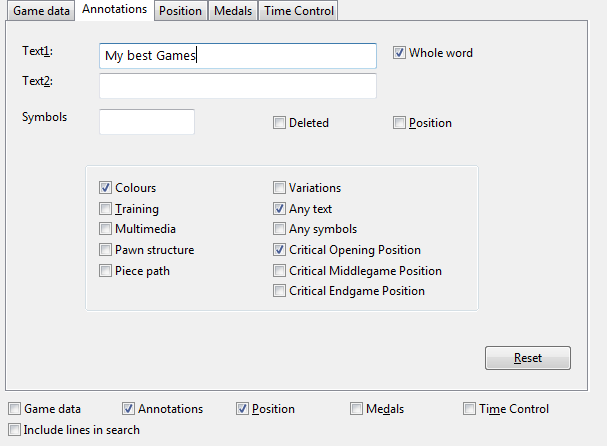Focus the Text2 input field
This screenshot has height=446, width=607.
point(238,86)
